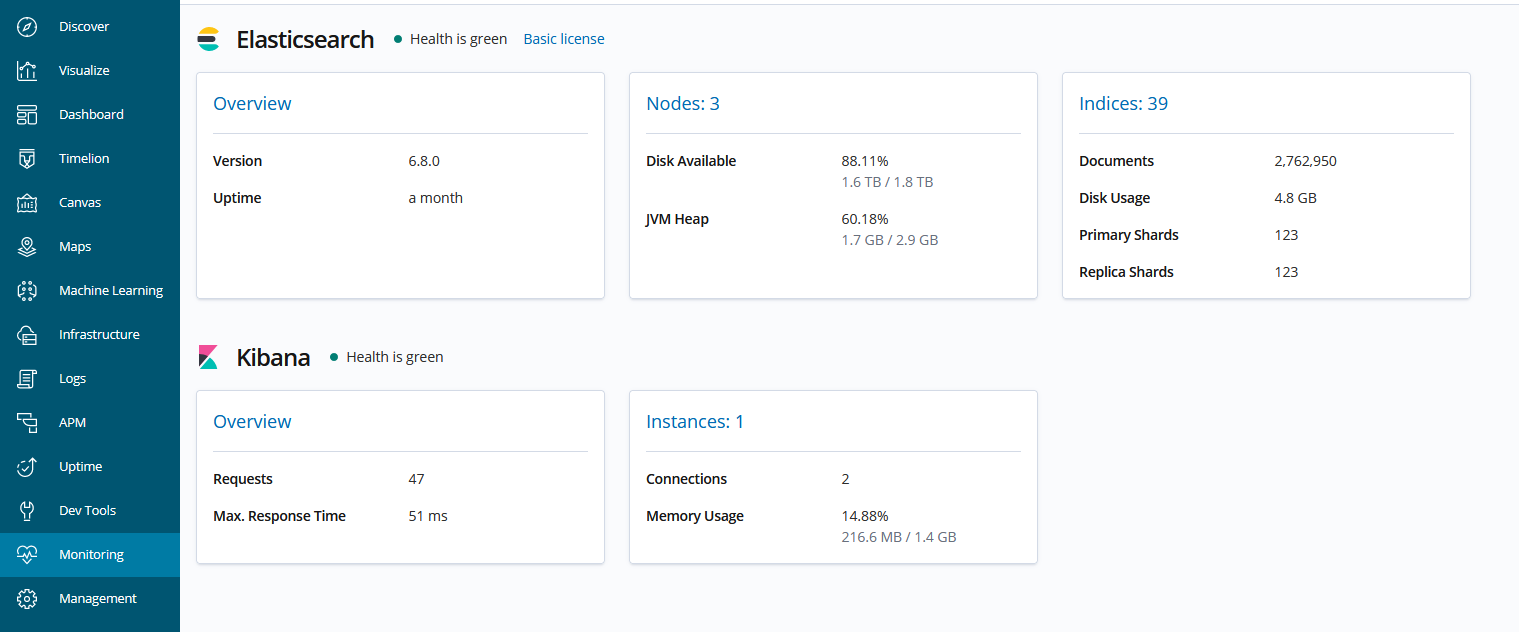Open Dev Tools menu label
Image resolution: width=1519 pixels, height=632 pixels.
(x=87, y=511)
